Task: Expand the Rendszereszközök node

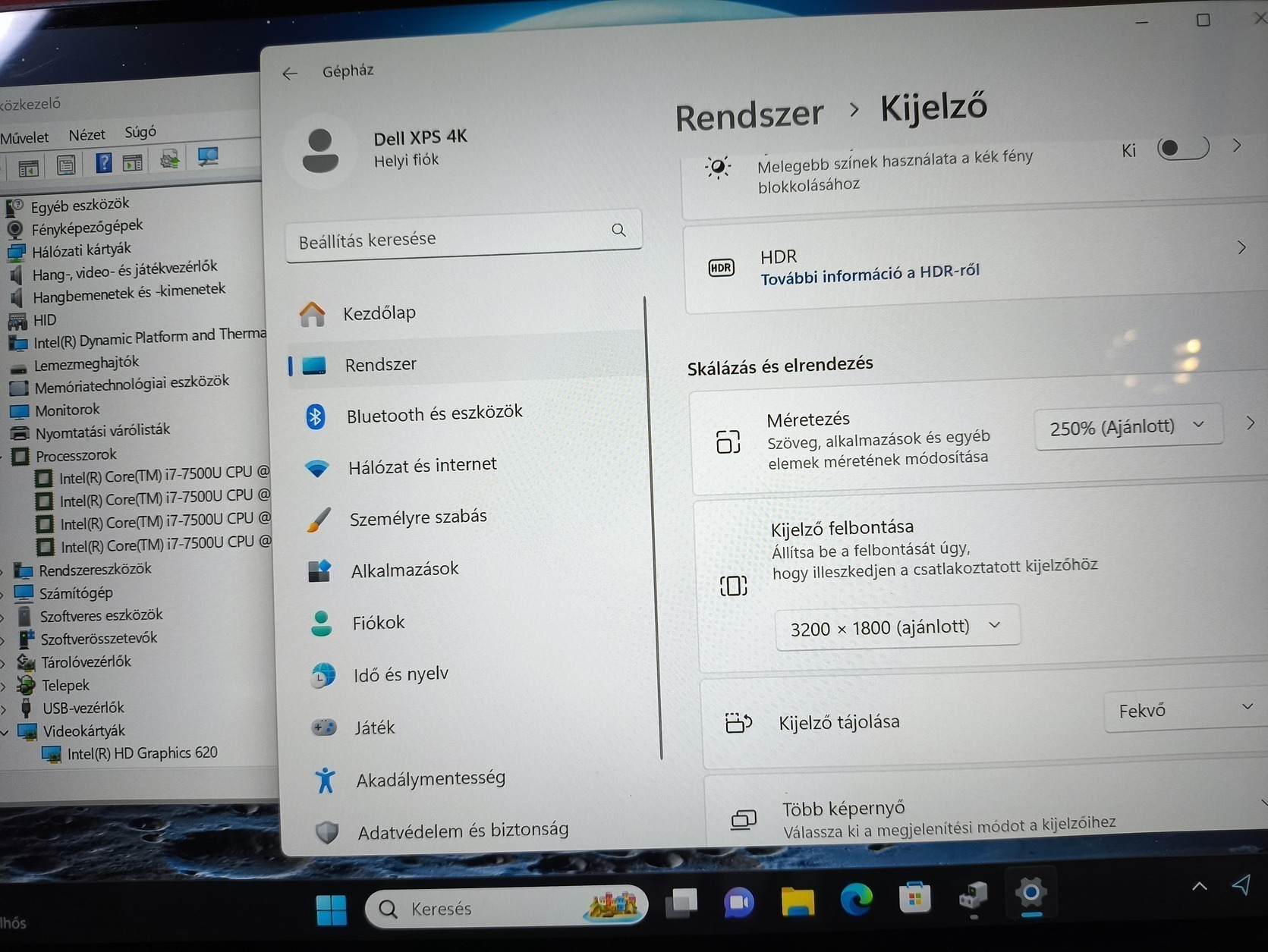Action: [x=3, y=571]
